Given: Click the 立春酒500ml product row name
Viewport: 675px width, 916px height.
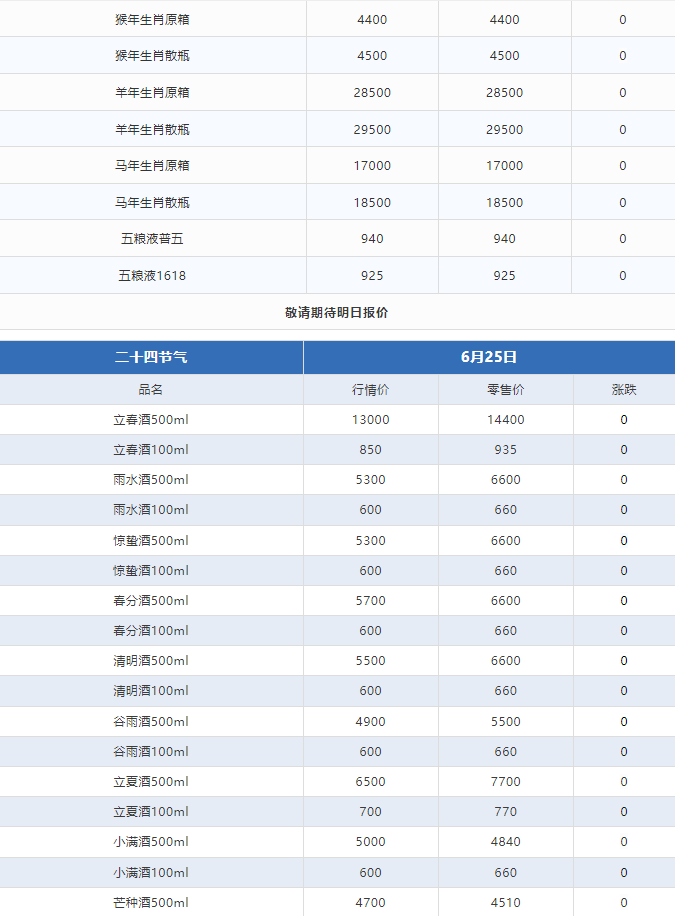Looking at the screenshot, I should coord(151,419).
